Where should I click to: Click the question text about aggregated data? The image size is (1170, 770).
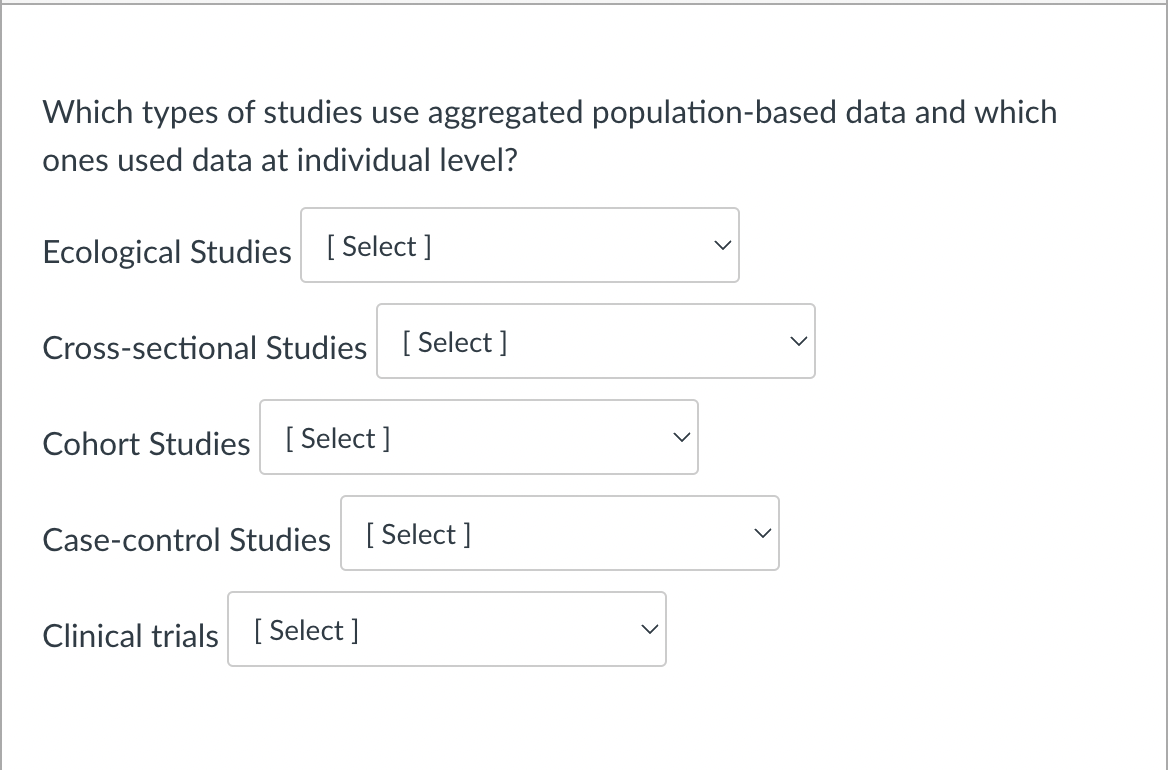549,135
